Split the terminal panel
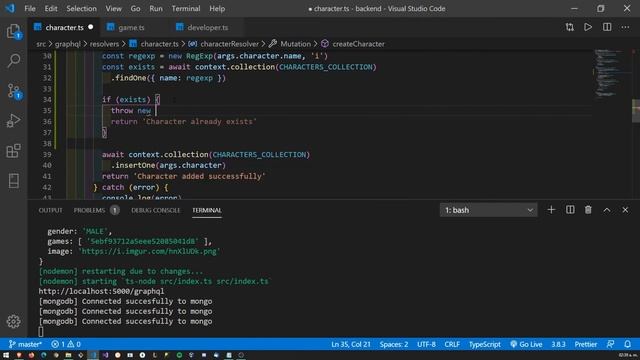Viewport: 640px width, 360px height. coord(570,210)
